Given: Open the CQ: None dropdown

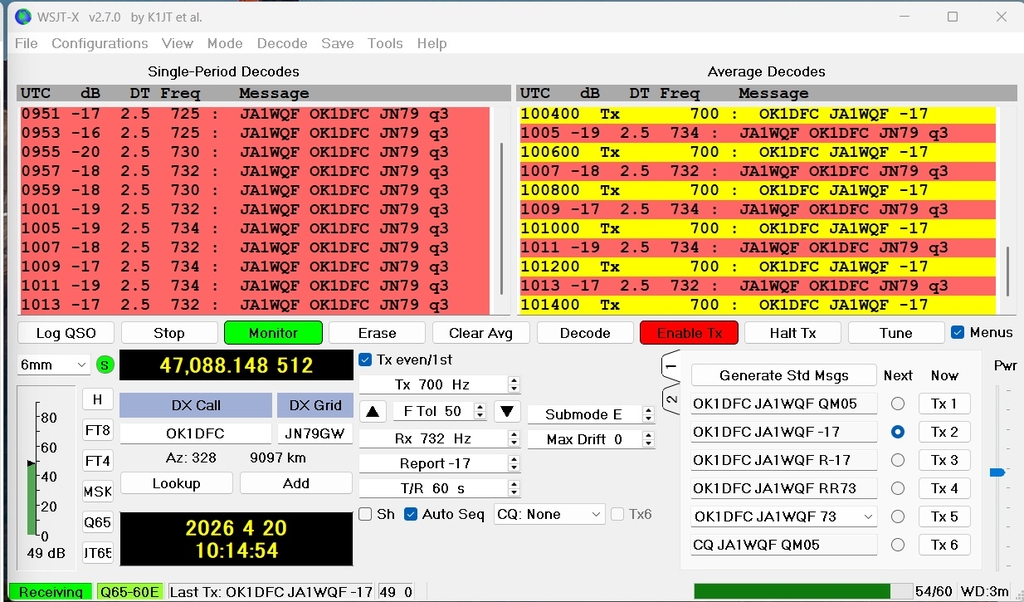Looking at the screenshot, I should click(549, 514).
